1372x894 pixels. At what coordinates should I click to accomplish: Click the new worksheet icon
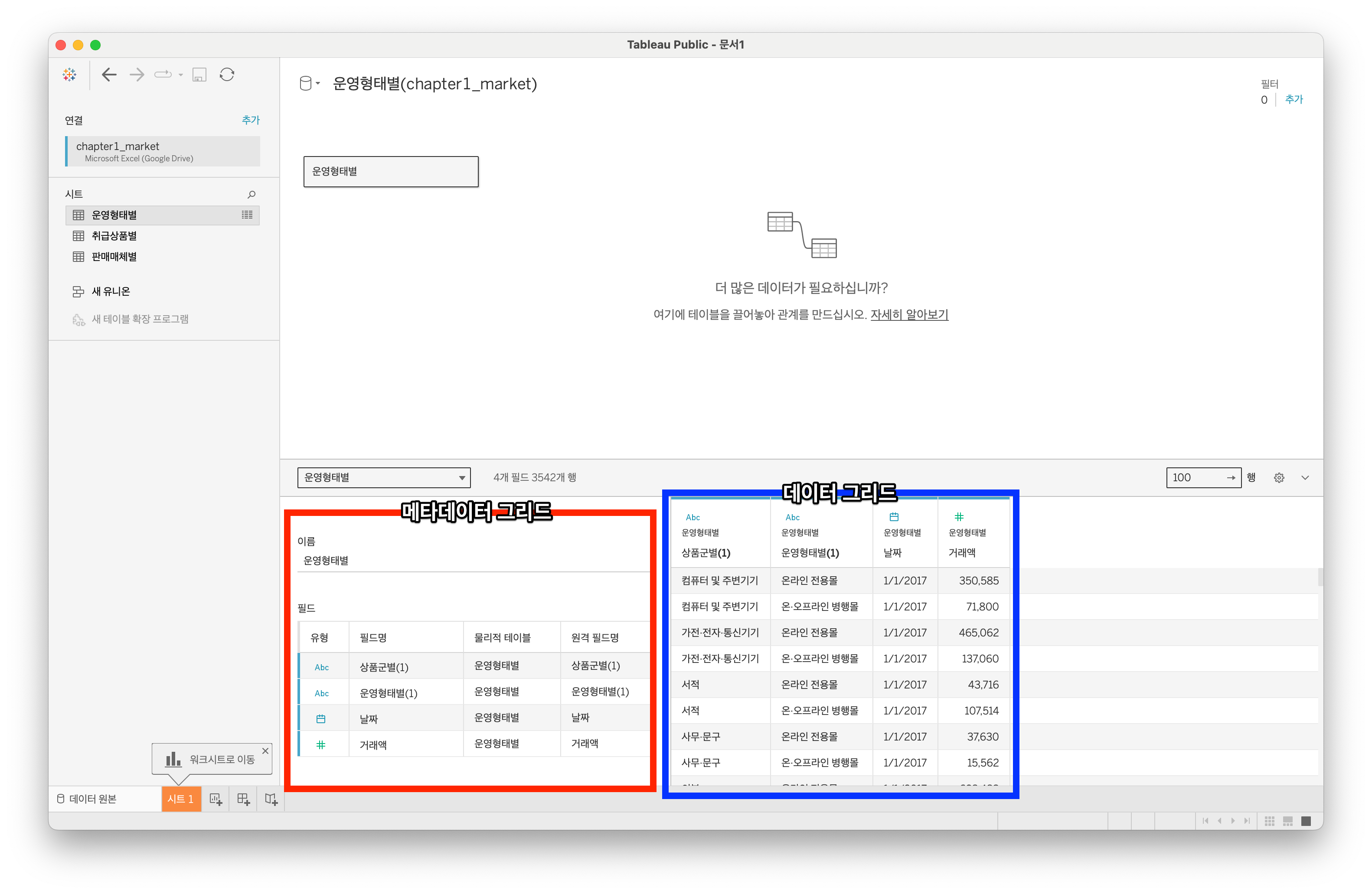click(x=216, y=799)
